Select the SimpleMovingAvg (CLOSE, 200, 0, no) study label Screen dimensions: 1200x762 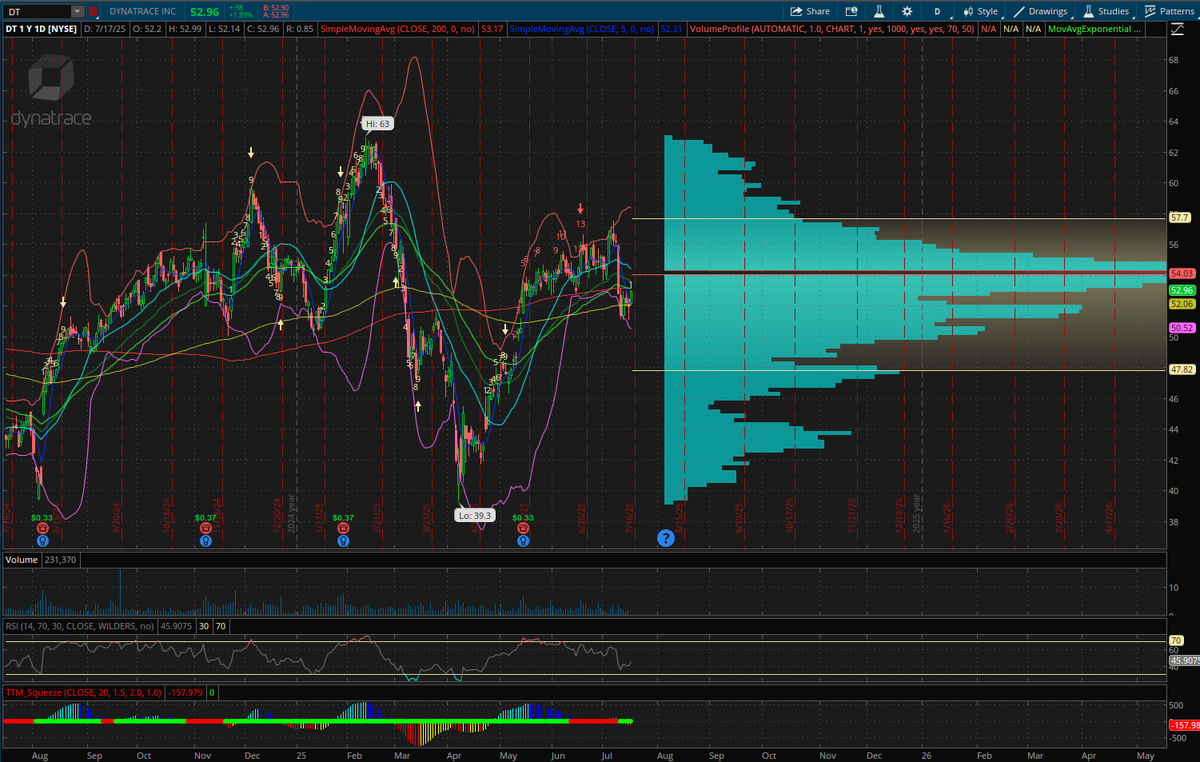(397, 29)
